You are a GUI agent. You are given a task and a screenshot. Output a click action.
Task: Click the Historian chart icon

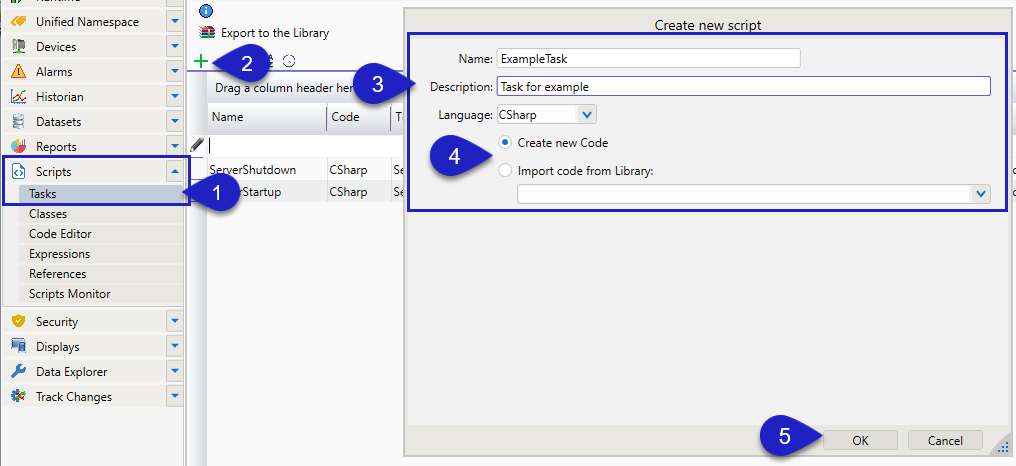[18, 97]
